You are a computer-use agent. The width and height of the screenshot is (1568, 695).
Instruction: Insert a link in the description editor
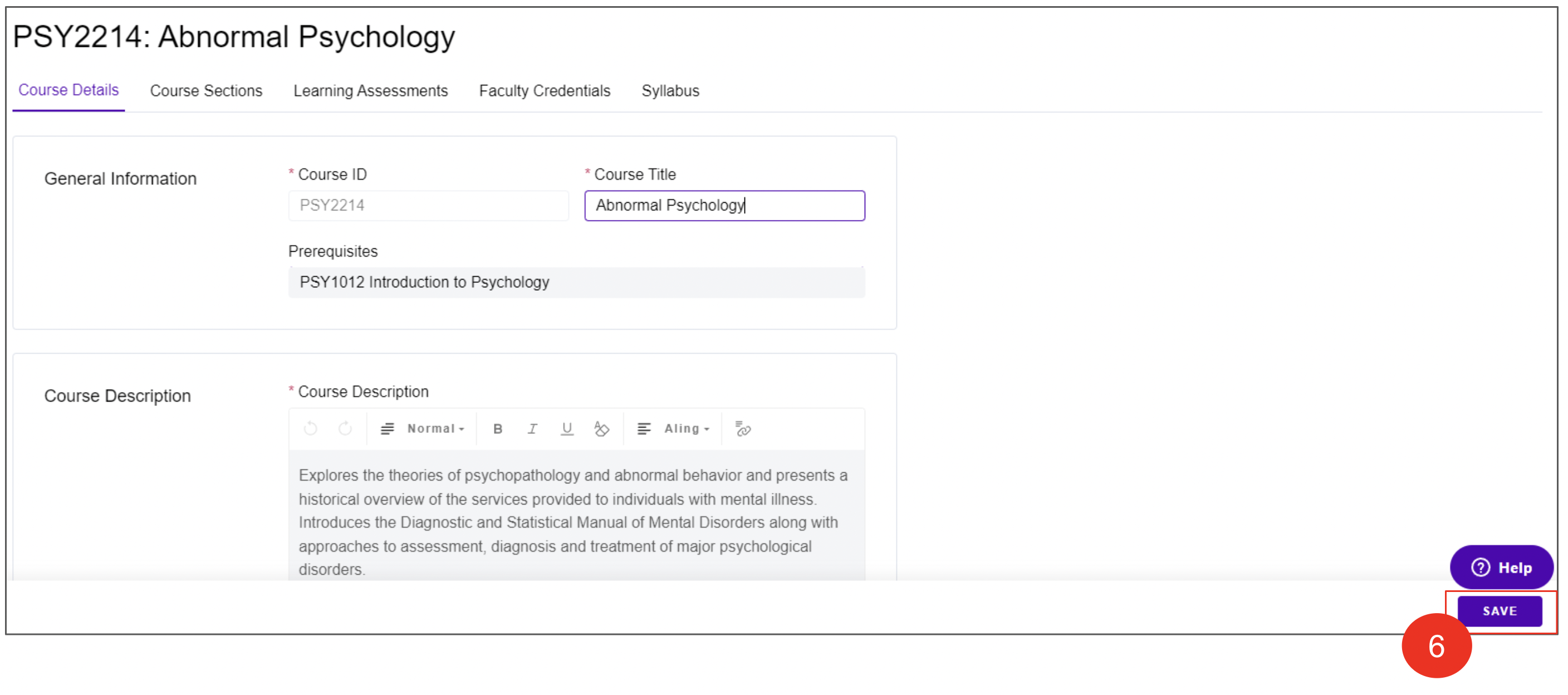[743, 429]
